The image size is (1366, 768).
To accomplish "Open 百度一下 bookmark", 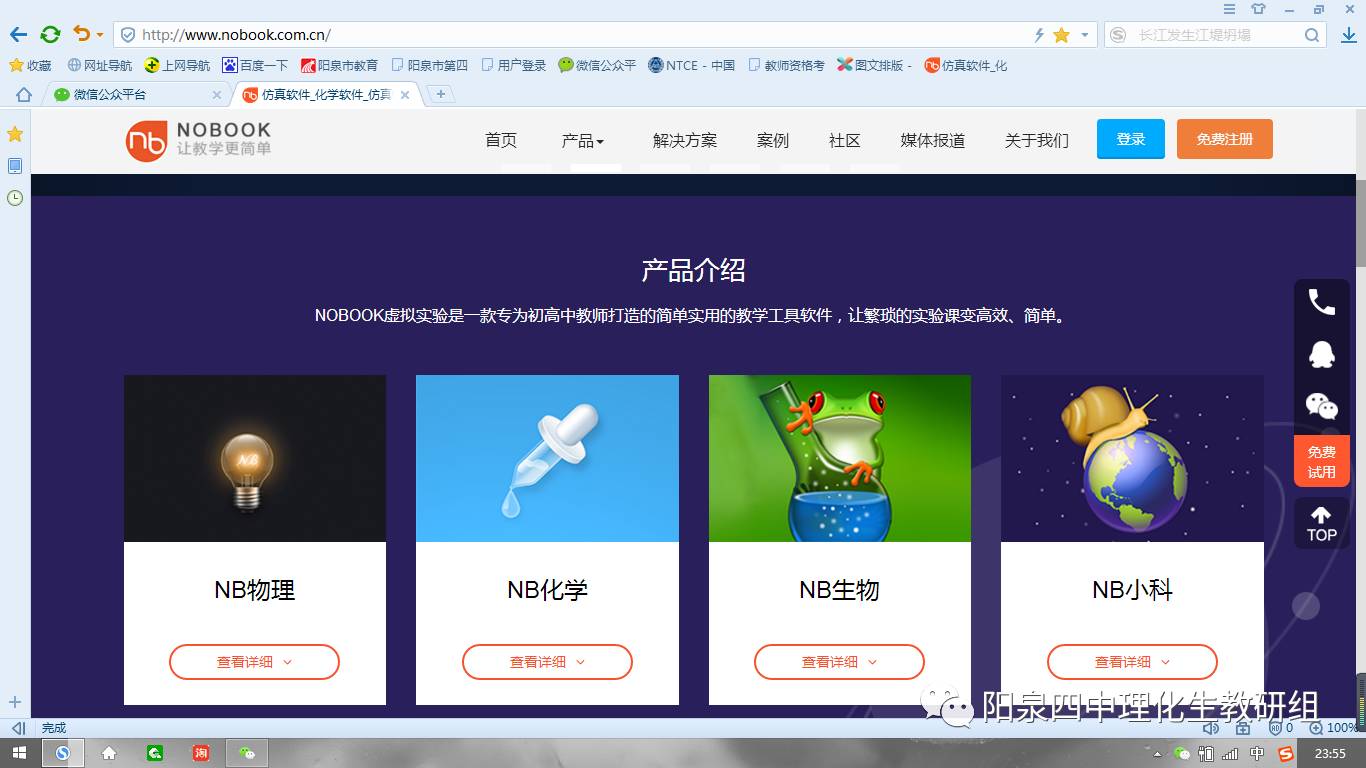I will click(x=255, y=65).
